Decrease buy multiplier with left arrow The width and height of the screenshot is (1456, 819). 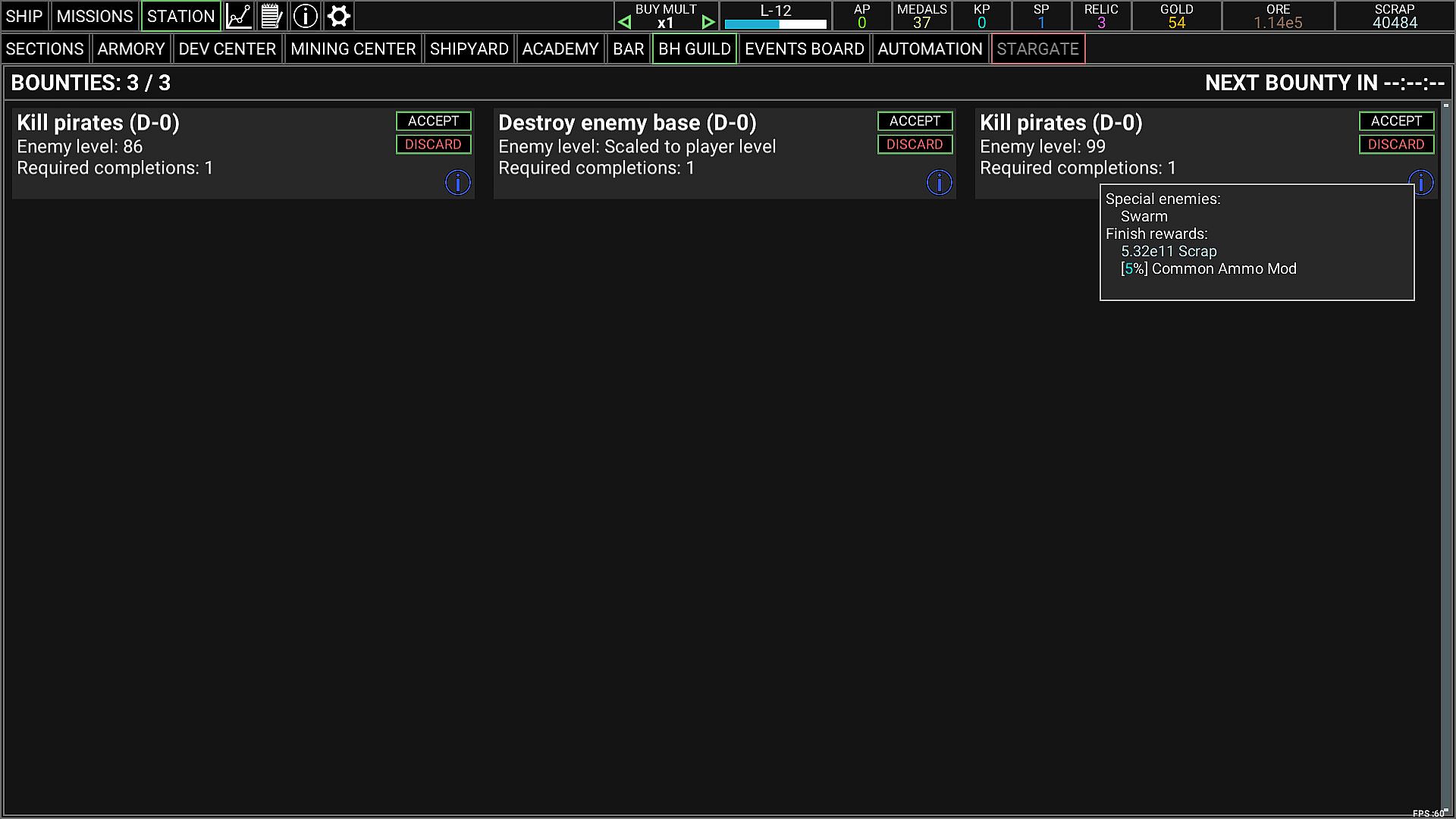[x=624, y=23]
